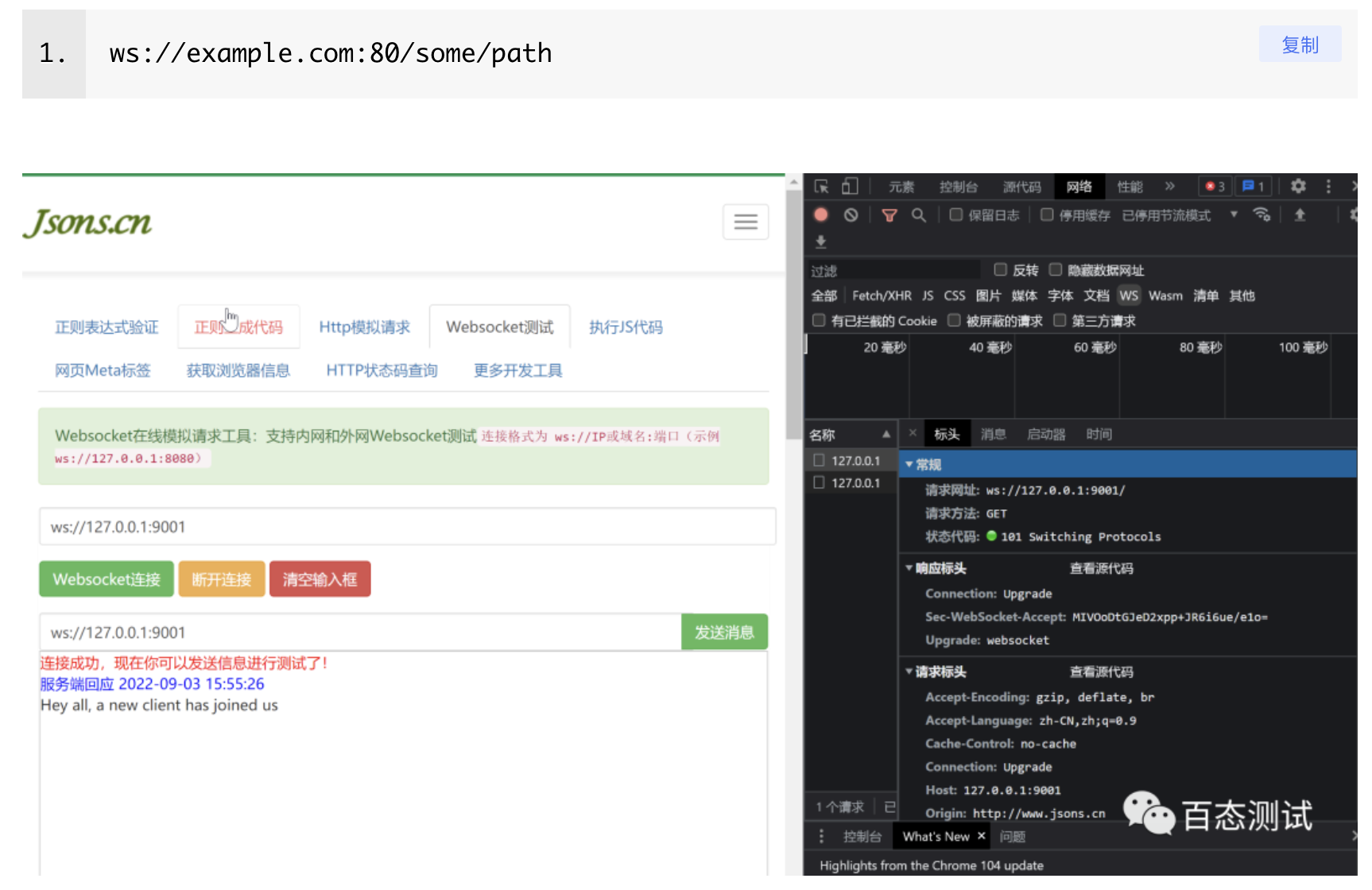Image resolution: width=1372 pixels, height=890 pixels.
Task: Select checkbox of first 127.0.0.1 request
Action: click(819, 460)
